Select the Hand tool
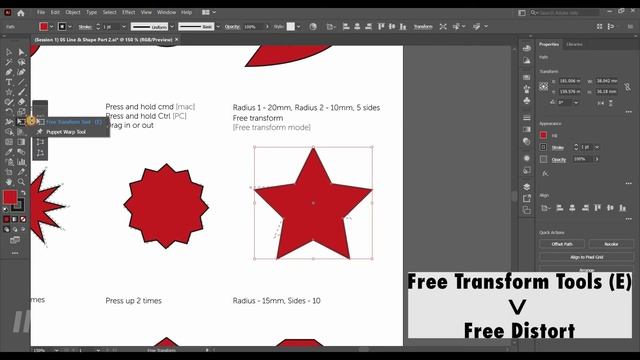640x360 pixels. [x=9, y=182]
